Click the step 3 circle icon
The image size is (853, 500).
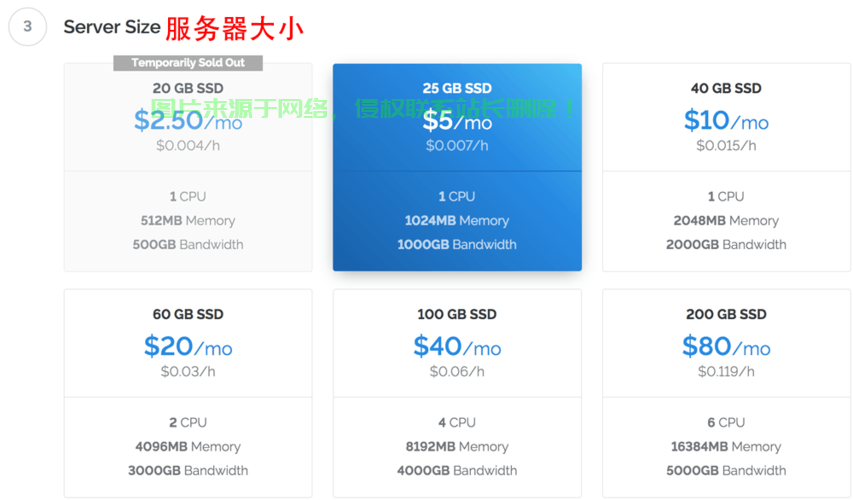pyautogui.click(x=27, y=27)
